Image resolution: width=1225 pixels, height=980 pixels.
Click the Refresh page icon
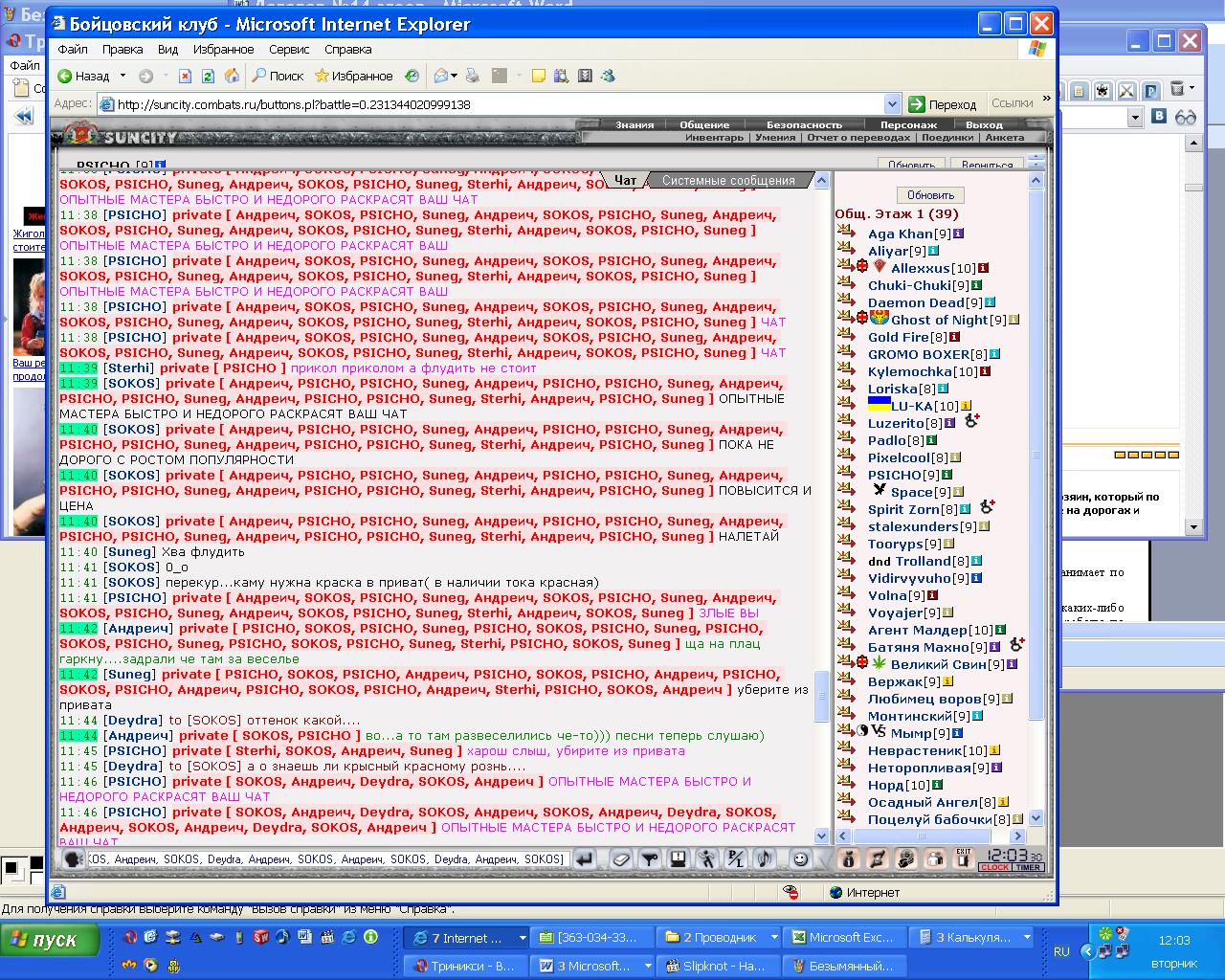click(208, 76)
